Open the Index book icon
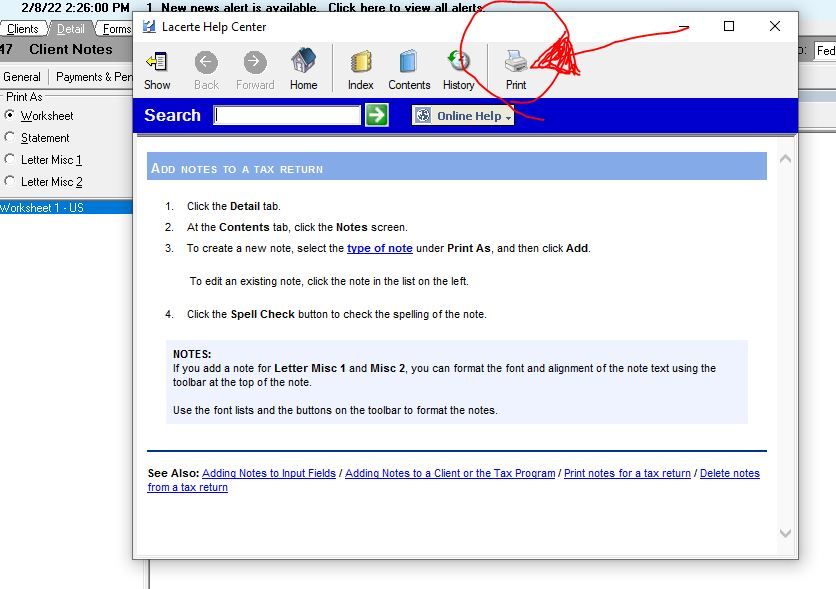 [361, 63]
